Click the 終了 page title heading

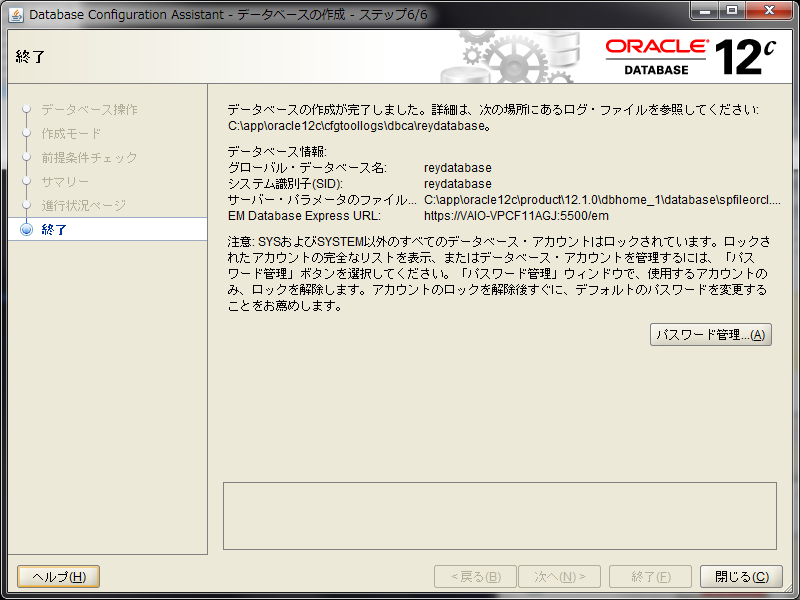[x=31, y=57]
